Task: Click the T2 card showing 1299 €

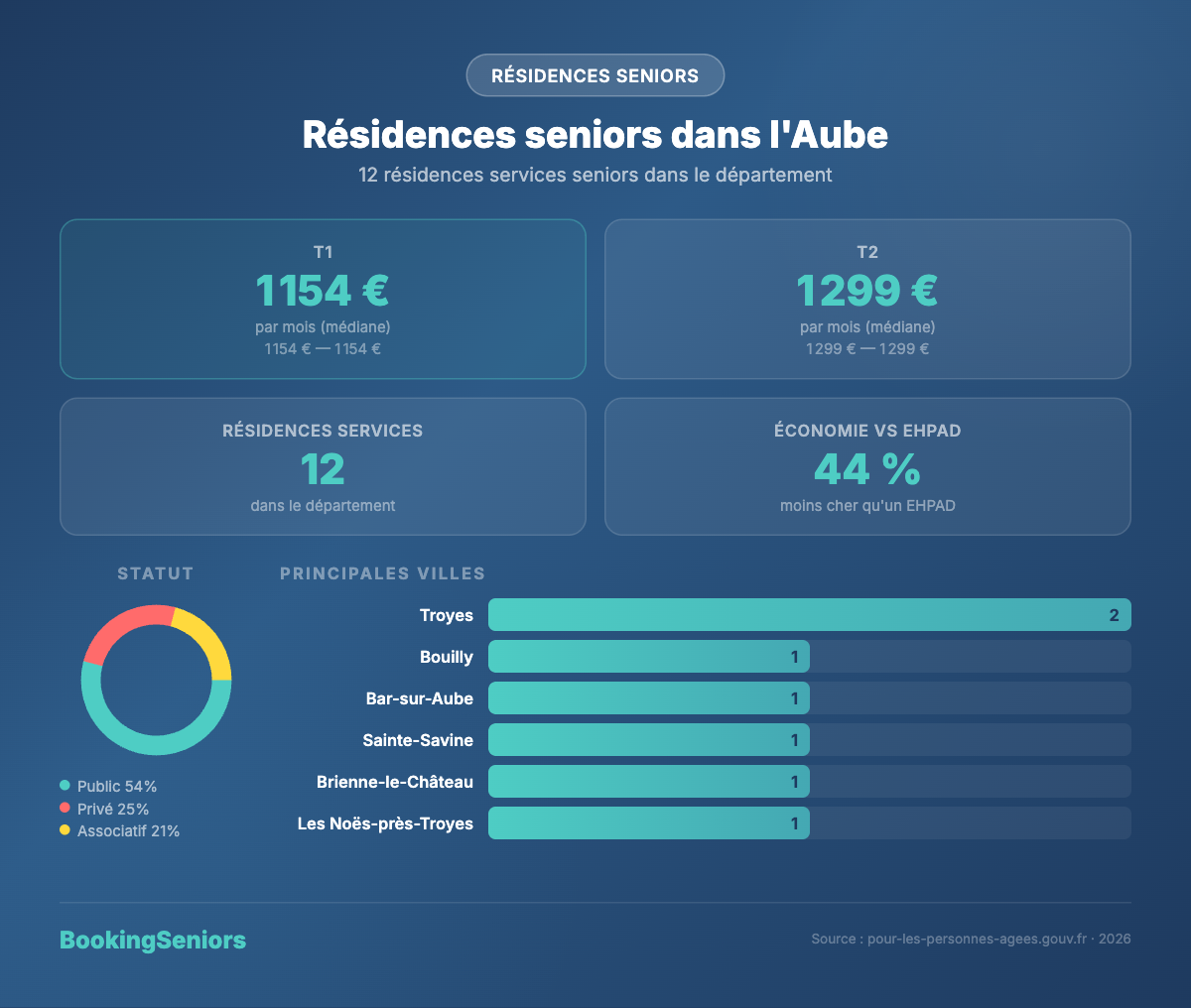Action: tap(867, 298)
